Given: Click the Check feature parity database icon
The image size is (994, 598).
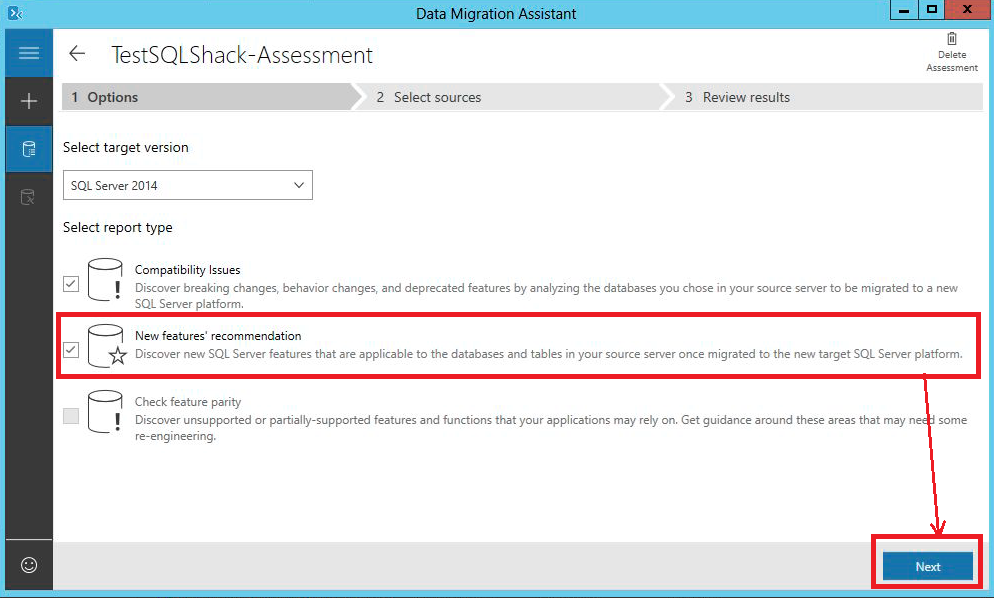Looking at the screenshot, I should pos(105,412).
